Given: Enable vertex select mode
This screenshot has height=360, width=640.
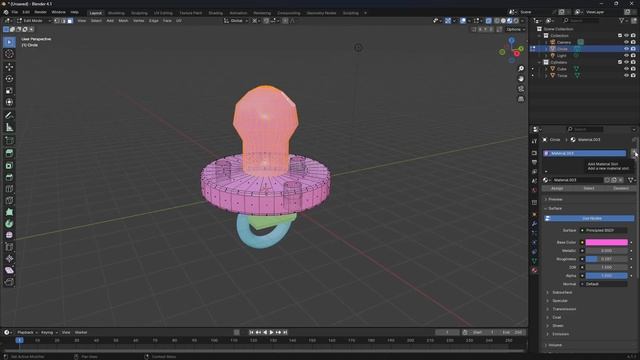Looking at the screenshot, I should coord(57,21).
